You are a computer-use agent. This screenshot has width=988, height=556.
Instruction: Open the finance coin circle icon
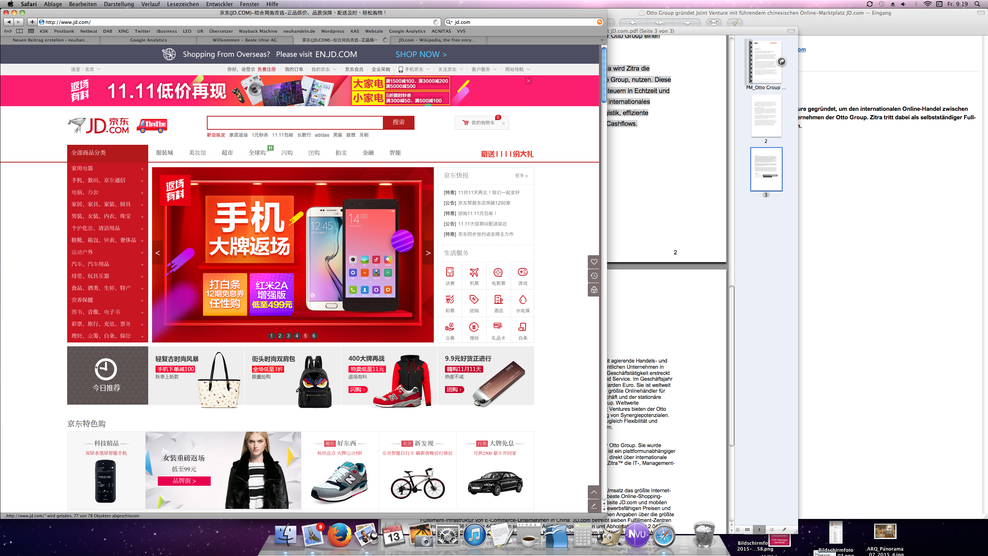click(x=474, y=327)
